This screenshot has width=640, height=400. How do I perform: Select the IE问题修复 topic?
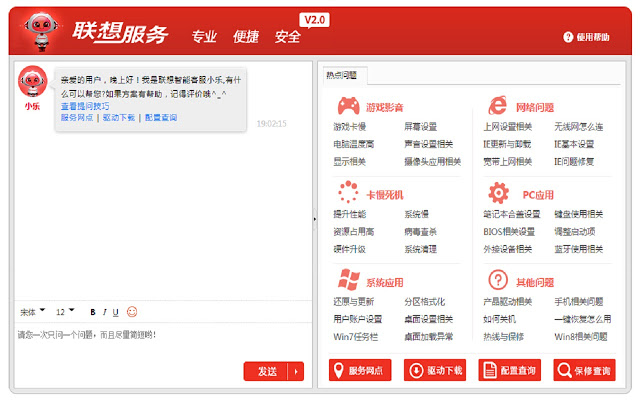tap(574, 162)
